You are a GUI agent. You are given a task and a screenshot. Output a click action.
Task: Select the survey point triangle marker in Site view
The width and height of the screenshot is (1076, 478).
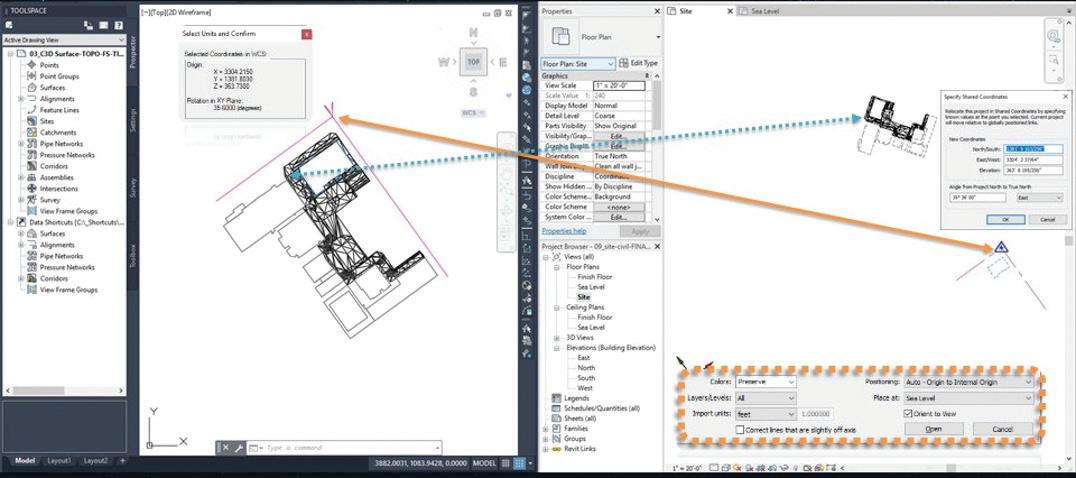tap(1001, 248)
